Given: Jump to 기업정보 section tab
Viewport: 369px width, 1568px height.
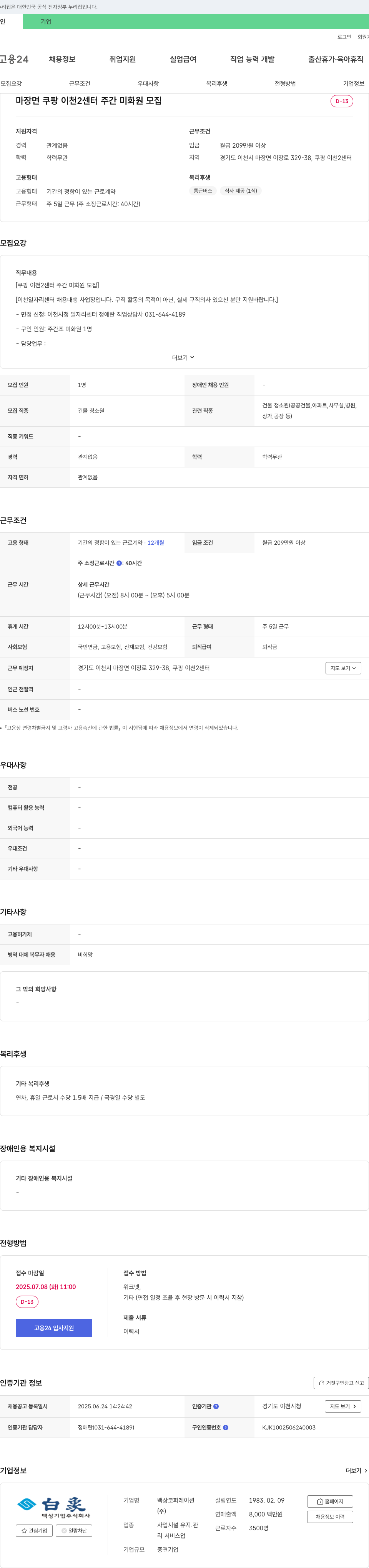Looking at the screenshot, I should [x=354, y=83].
